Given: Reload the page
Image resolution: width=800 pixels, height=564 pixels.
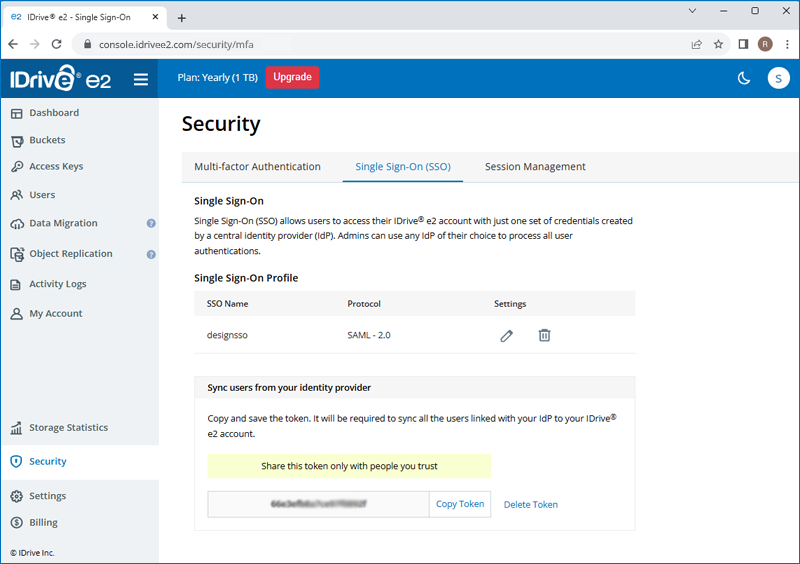Looking at the screenshot, I should click(x=57, y=44).
